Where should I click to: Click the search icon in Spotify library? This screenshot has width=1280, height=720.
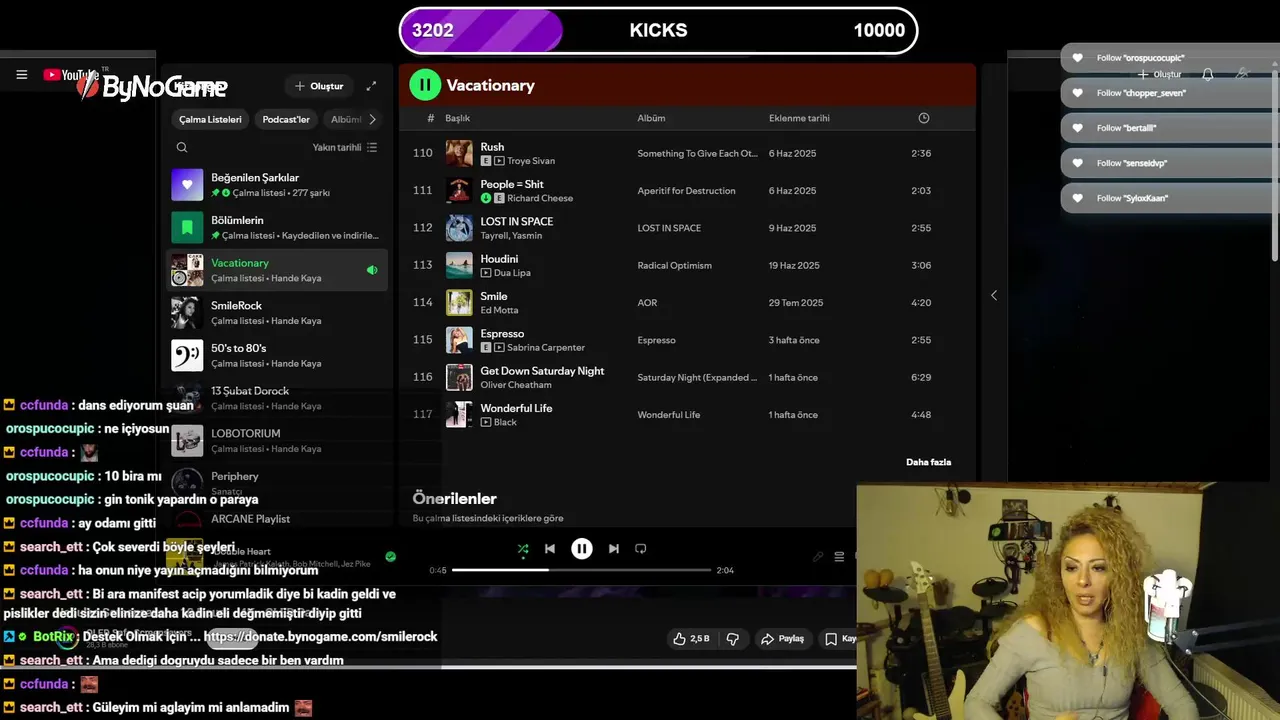181,147
